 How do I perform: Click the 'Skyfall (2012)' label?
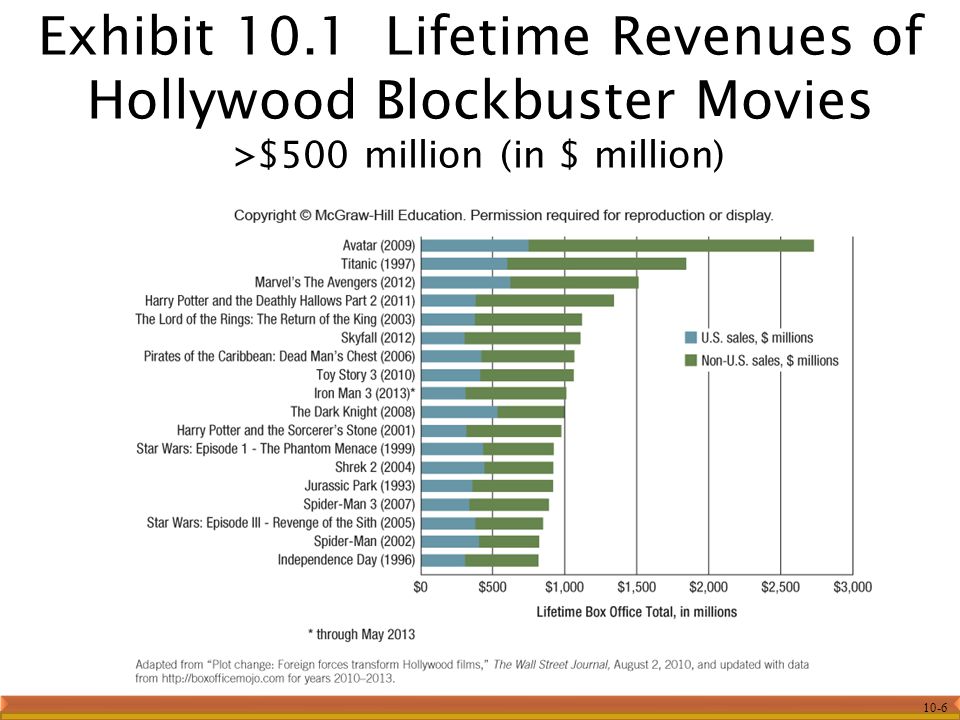(378, 338)
